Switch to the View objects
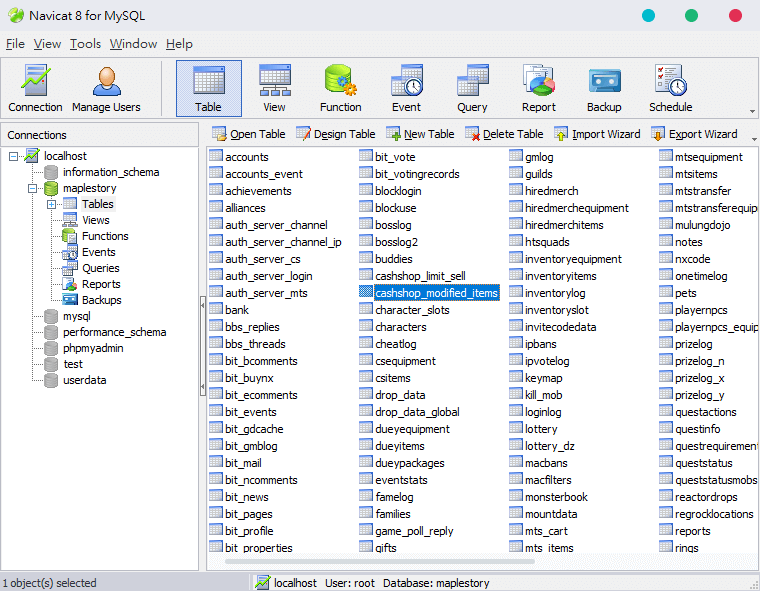This screenshot has height=591, width=760. (x=274, y=89)
